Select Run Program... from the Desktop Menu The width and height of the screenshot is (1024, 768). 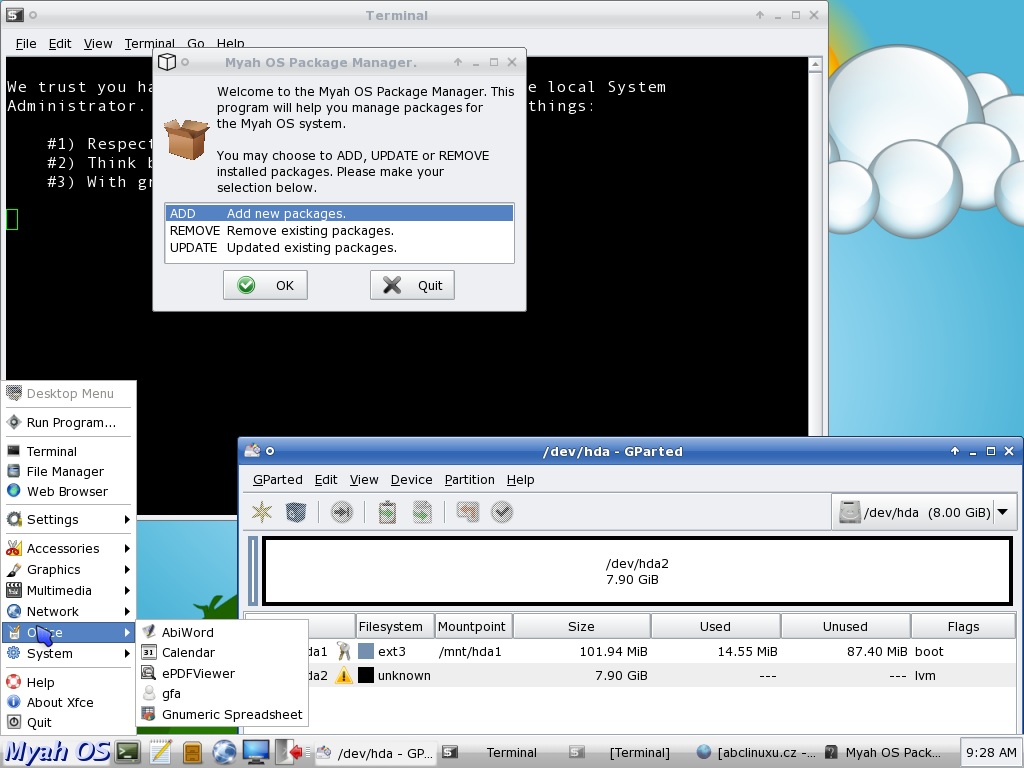(x=69, y=423)
